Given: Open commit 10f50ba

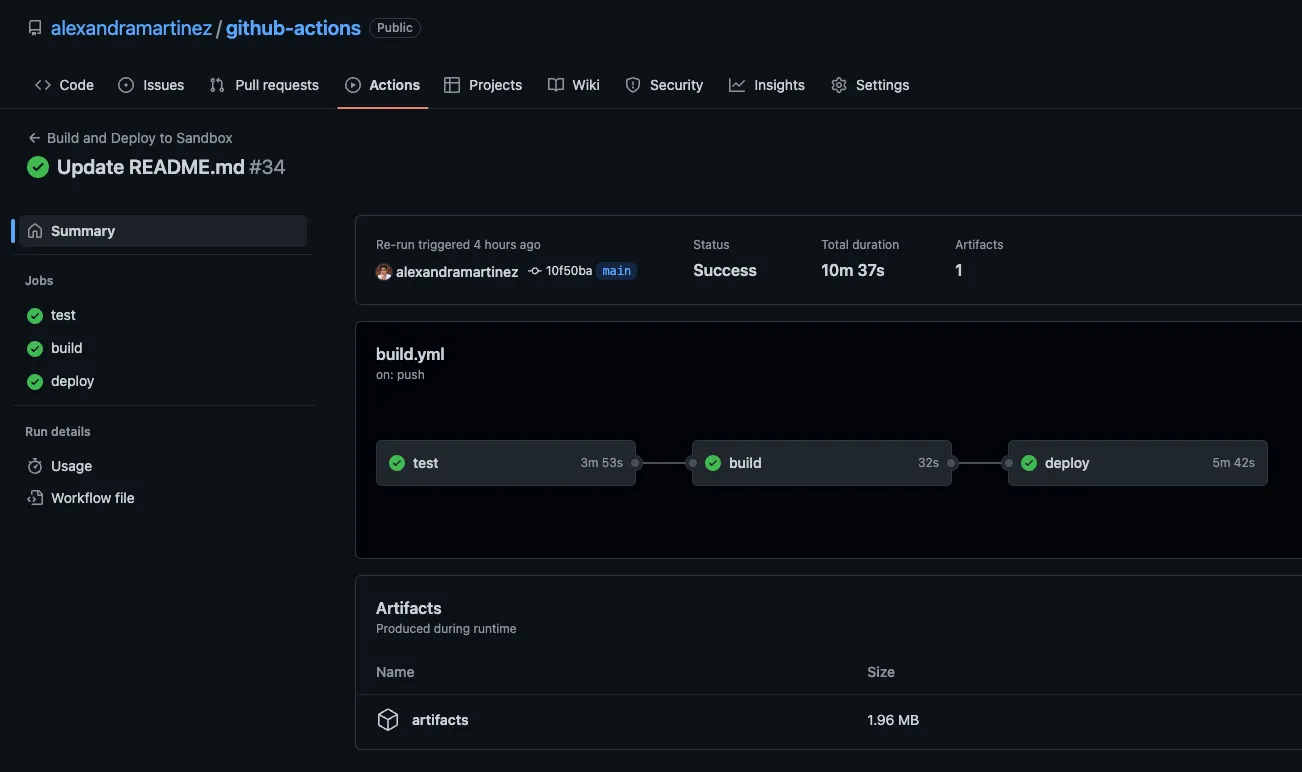Looking at the screenshot, I should [569, 271].
